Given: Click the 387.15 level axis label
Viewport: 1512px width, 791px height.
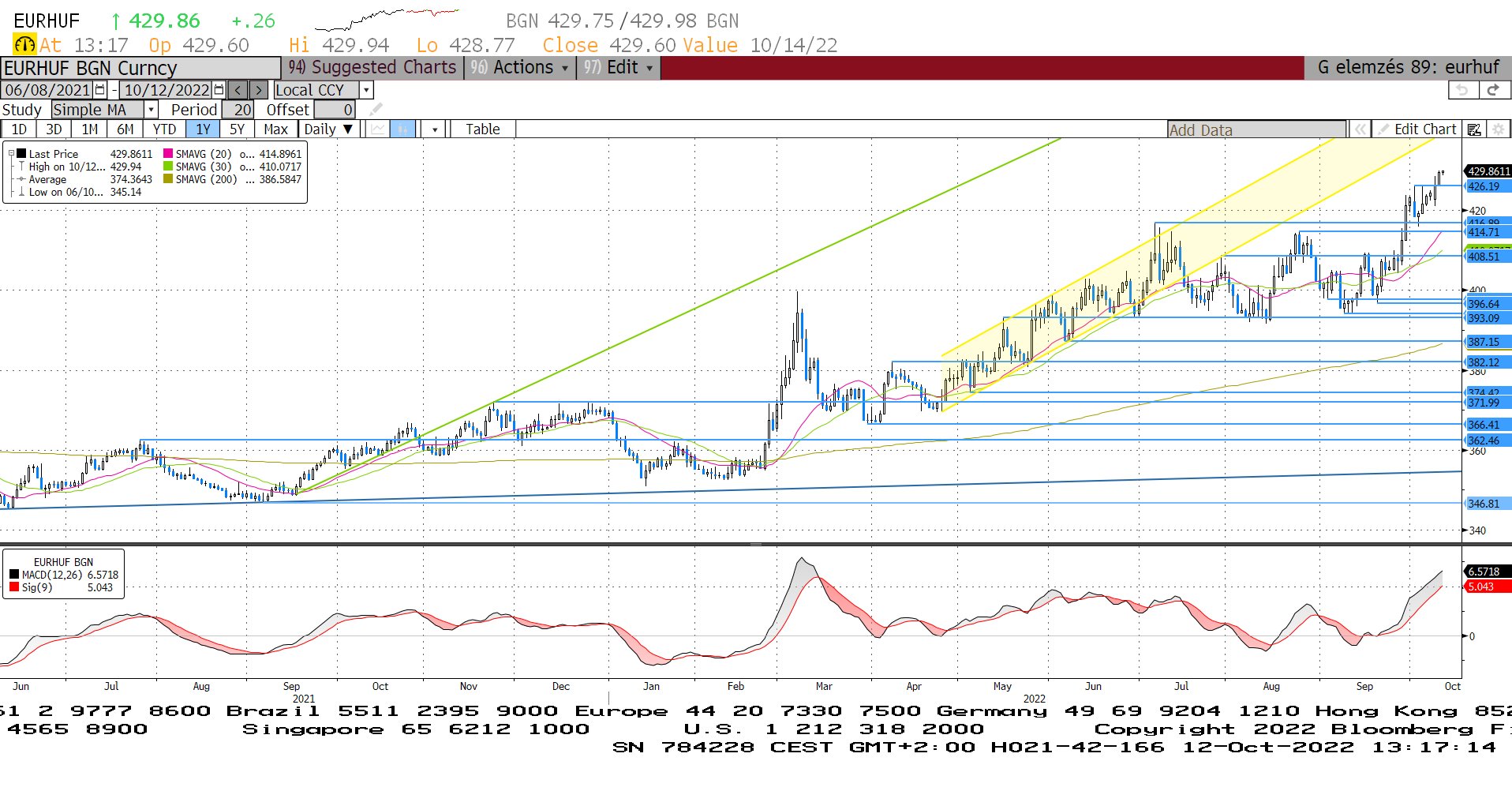Looking at the screenshot, I should [x=1488, y=342].
